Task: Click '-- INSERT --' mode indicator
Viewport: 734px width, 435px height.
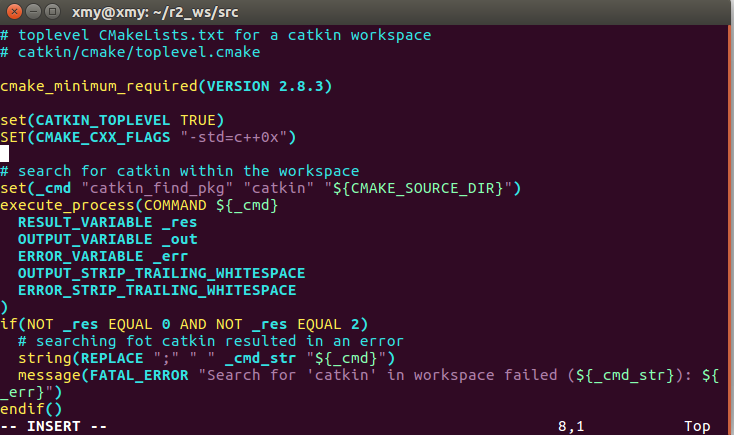Action: pos(53,426)
